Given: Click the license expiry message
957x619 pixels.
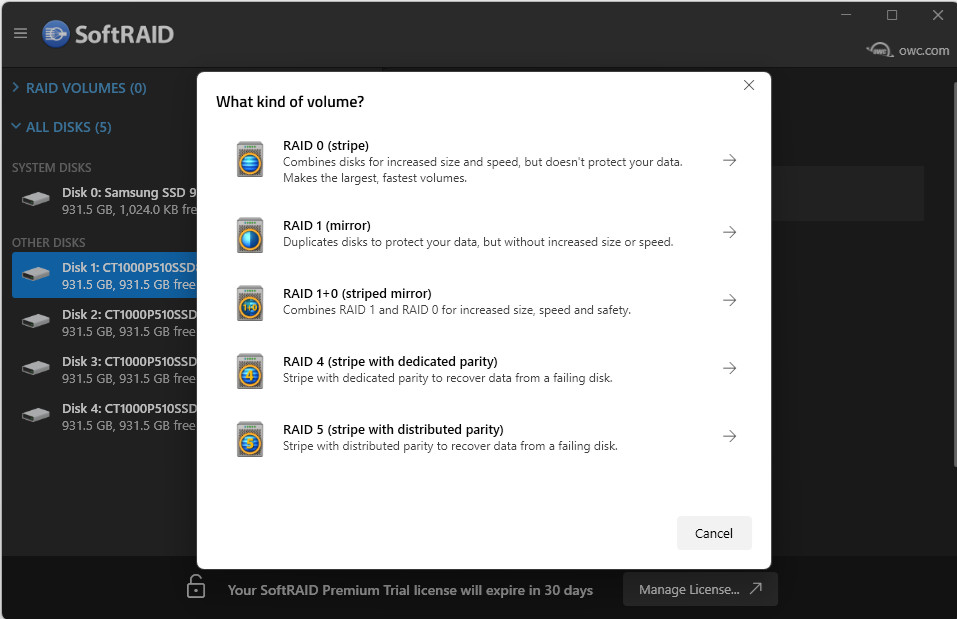Looking at the screenshot, I should point(410,590).
